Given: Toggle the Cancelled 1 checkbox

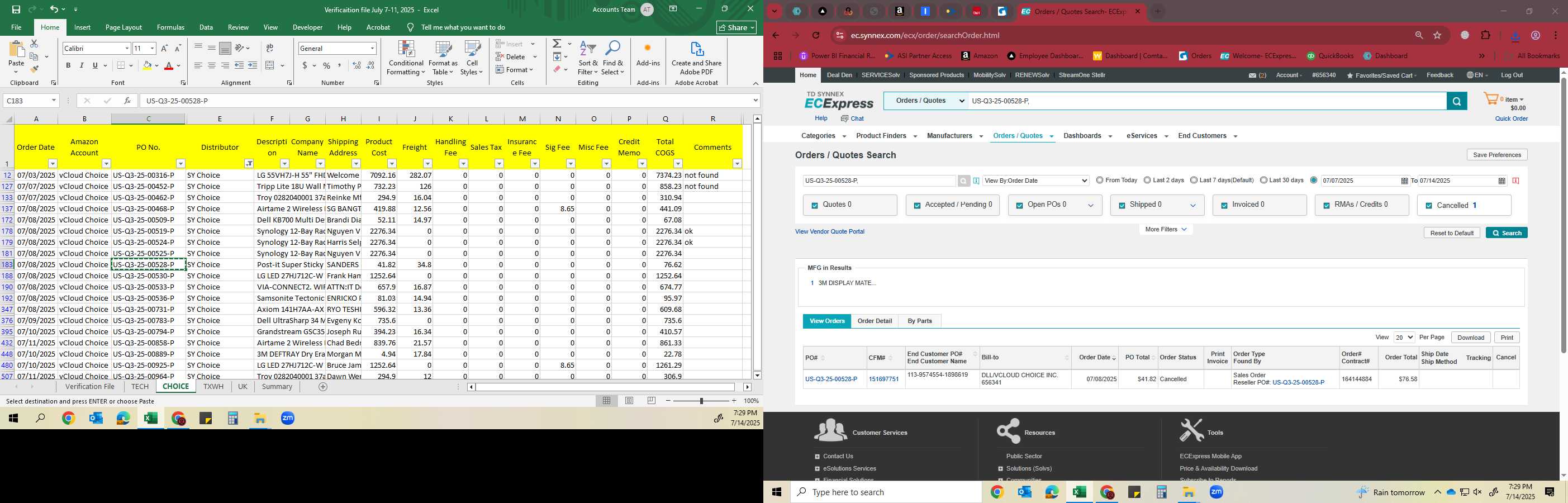Looking at the screenshot, I should click(1429, 206).
